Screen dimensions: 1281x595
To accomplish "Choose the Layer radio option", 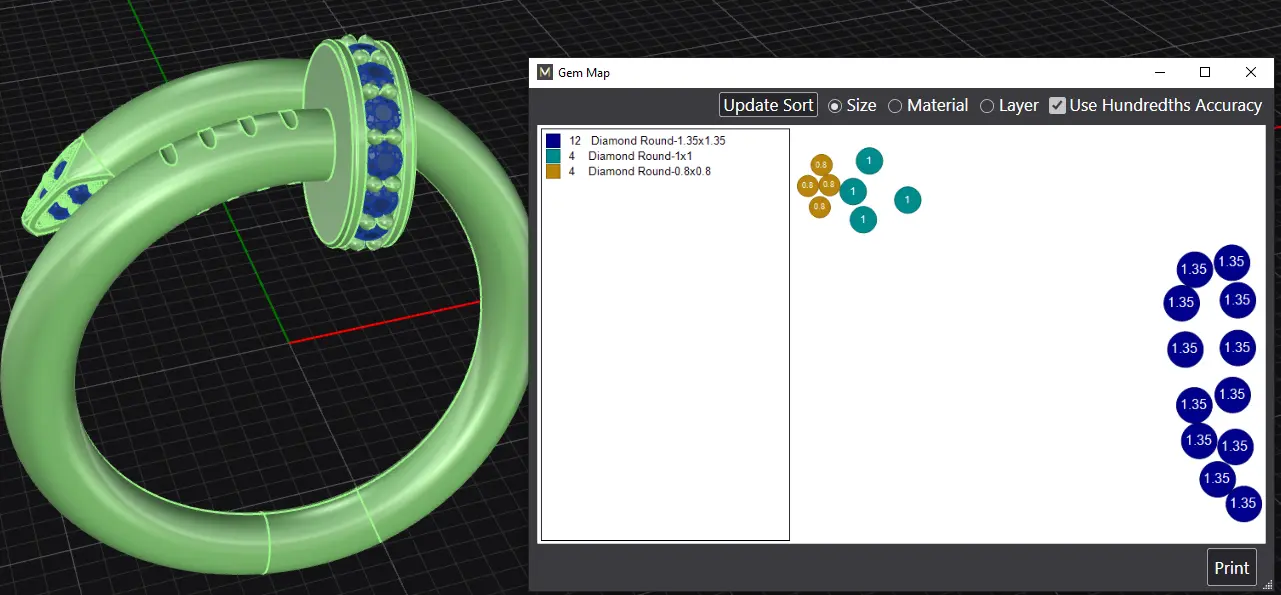I will (x=987, y=106).
